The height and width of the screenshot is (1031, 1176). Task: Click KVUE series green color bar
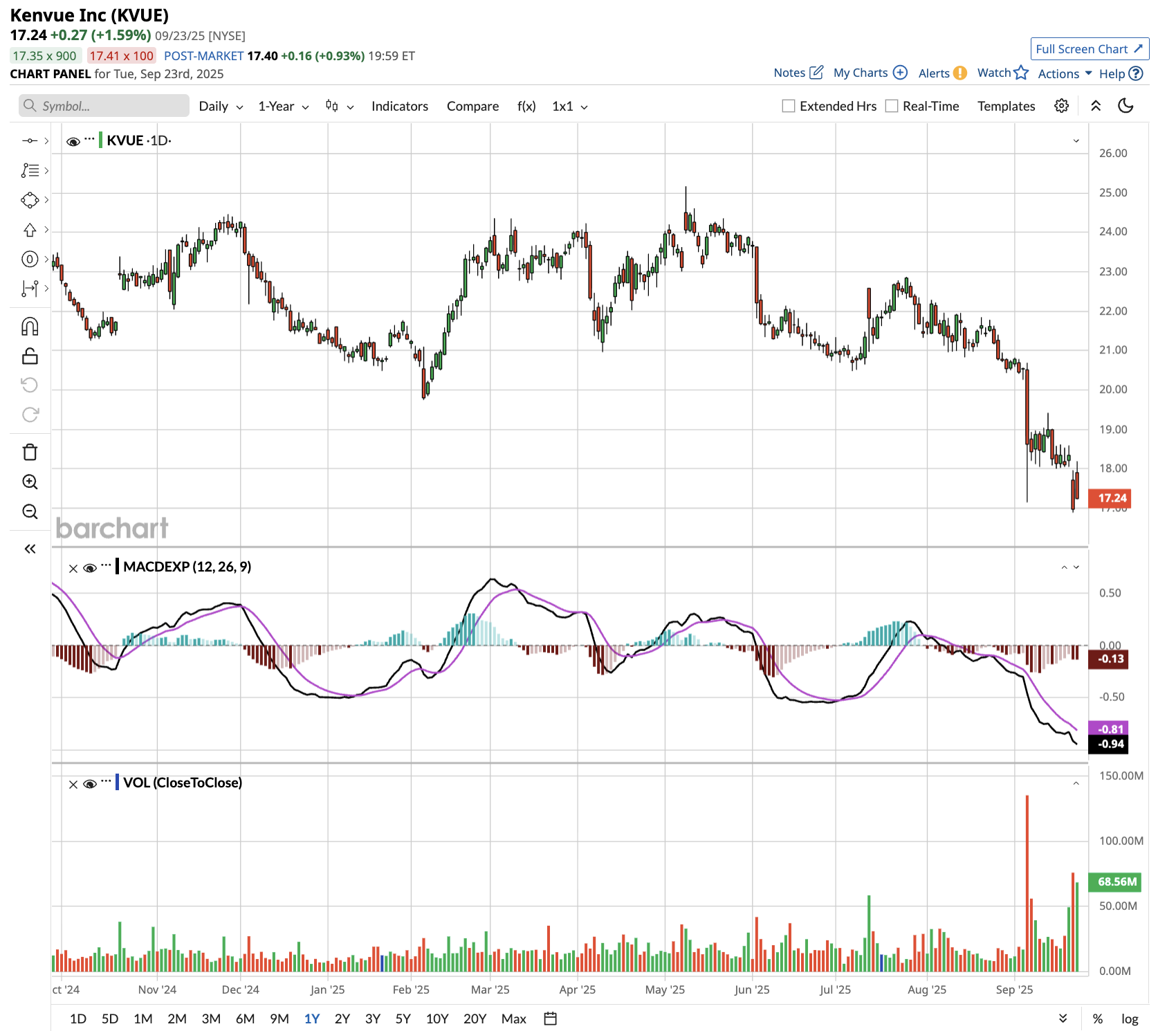(x=101, y=140)
